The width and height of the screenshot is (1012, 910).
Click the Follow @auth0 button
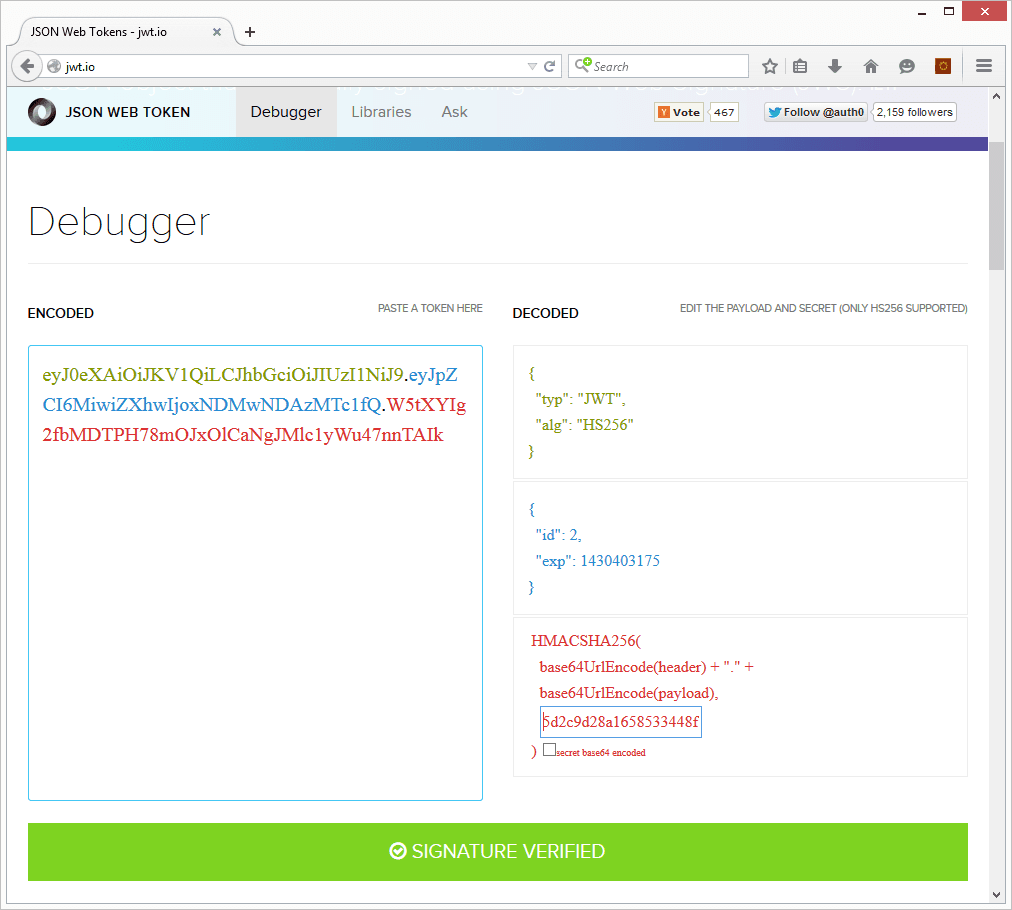tap(815, 112)
